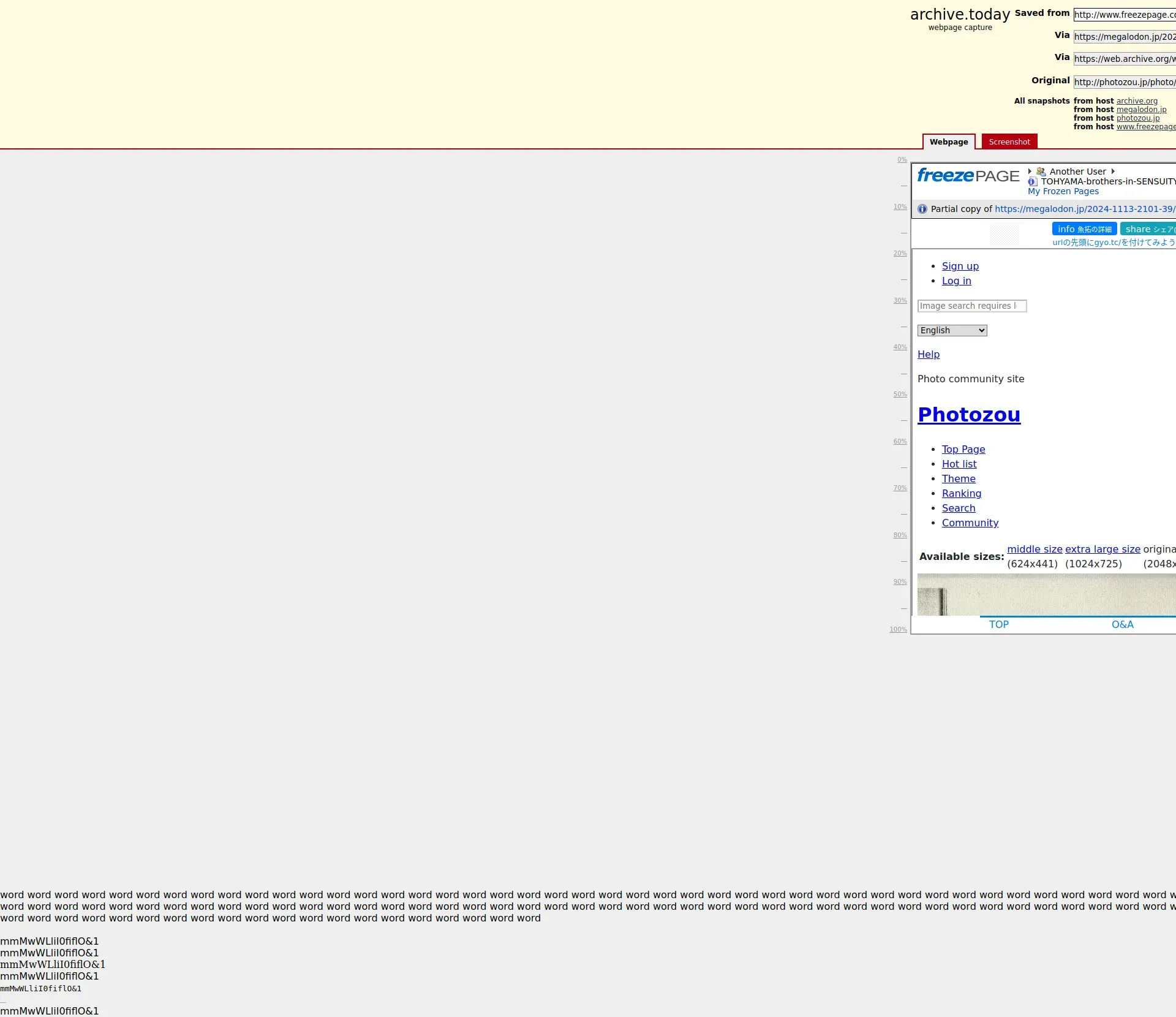Open snapshots from host photozou.jp
This screenshot has height=1017, width=1176.
coord(1138,118)
